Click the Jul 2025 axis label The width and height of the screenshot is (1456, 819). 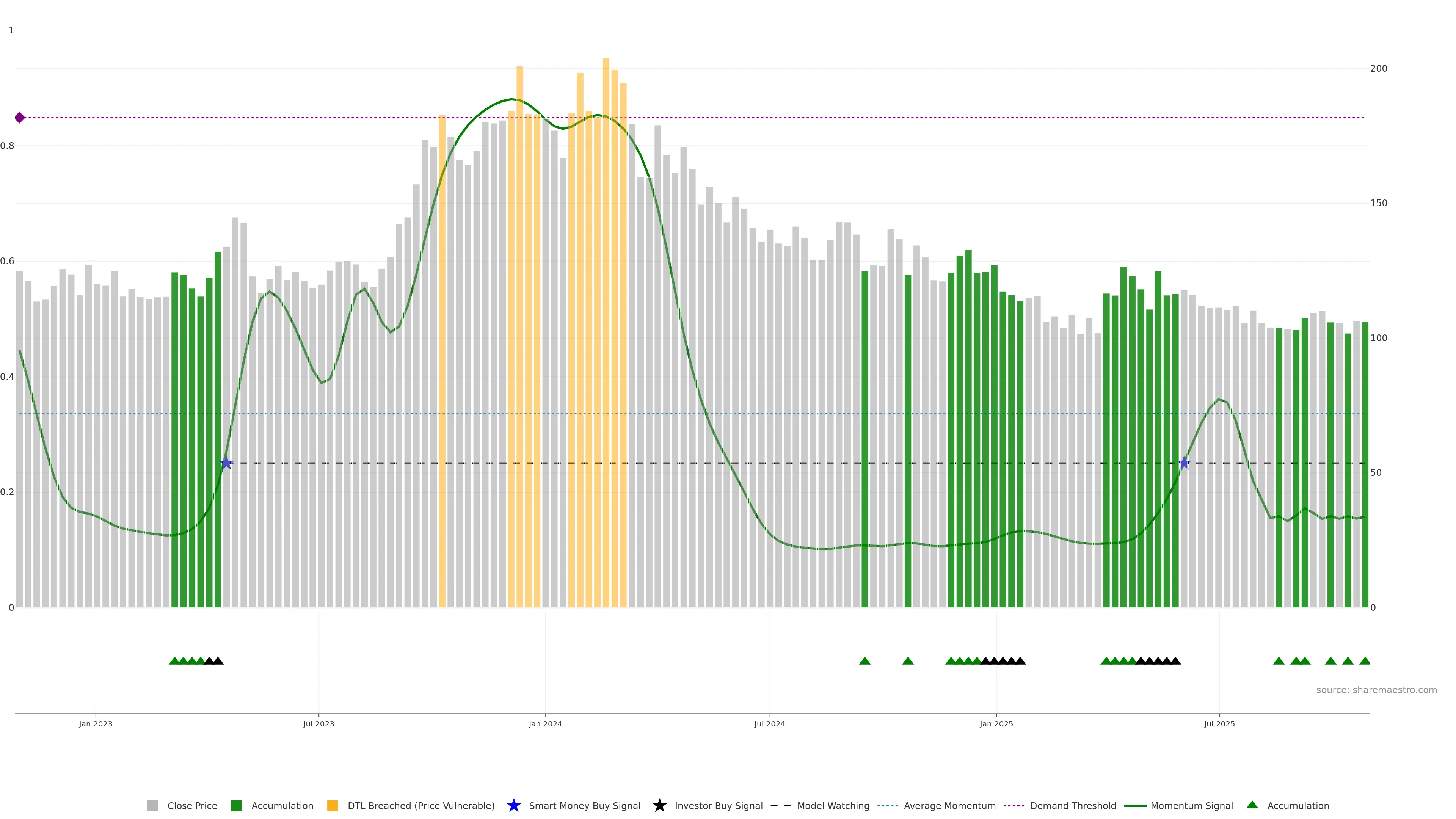[x=1219, y=723]
